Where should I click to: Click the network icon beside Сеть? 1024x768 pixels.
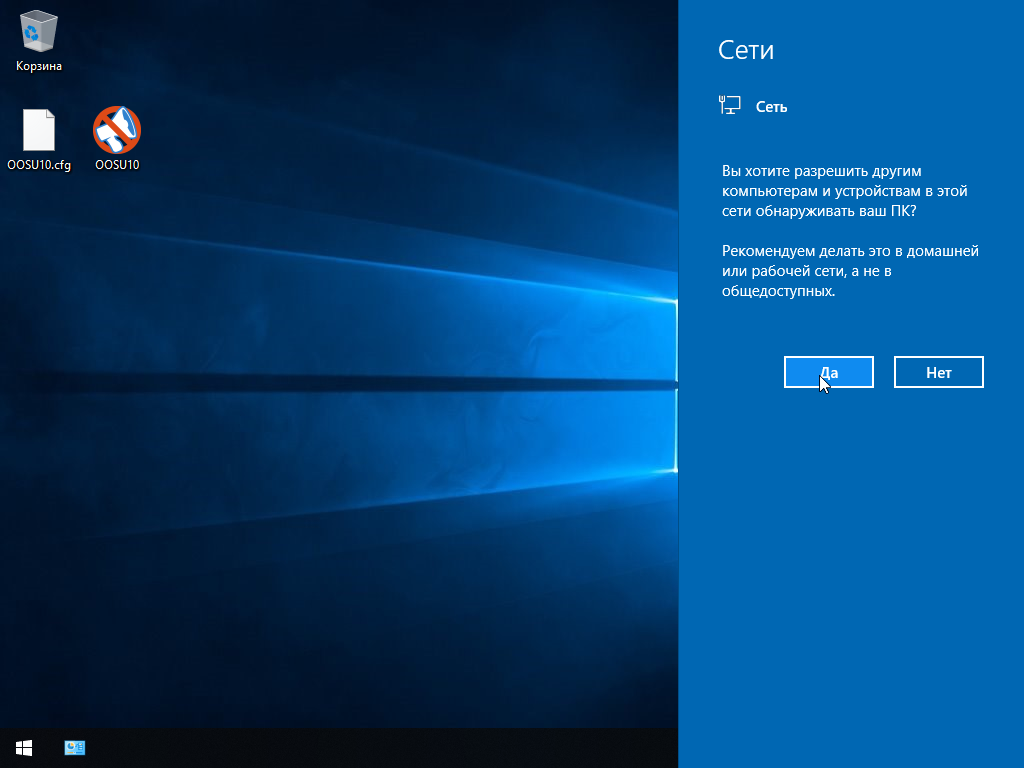point(730,105)
